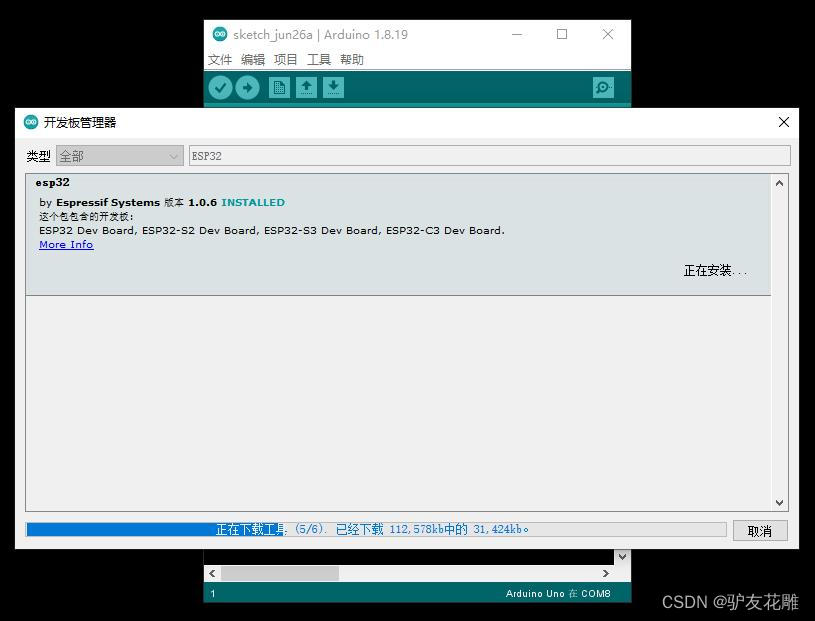This screenshot has width=815, height=621.
Task: Click the board list scroll-up arrow
Action: click(x=779, y=183)
